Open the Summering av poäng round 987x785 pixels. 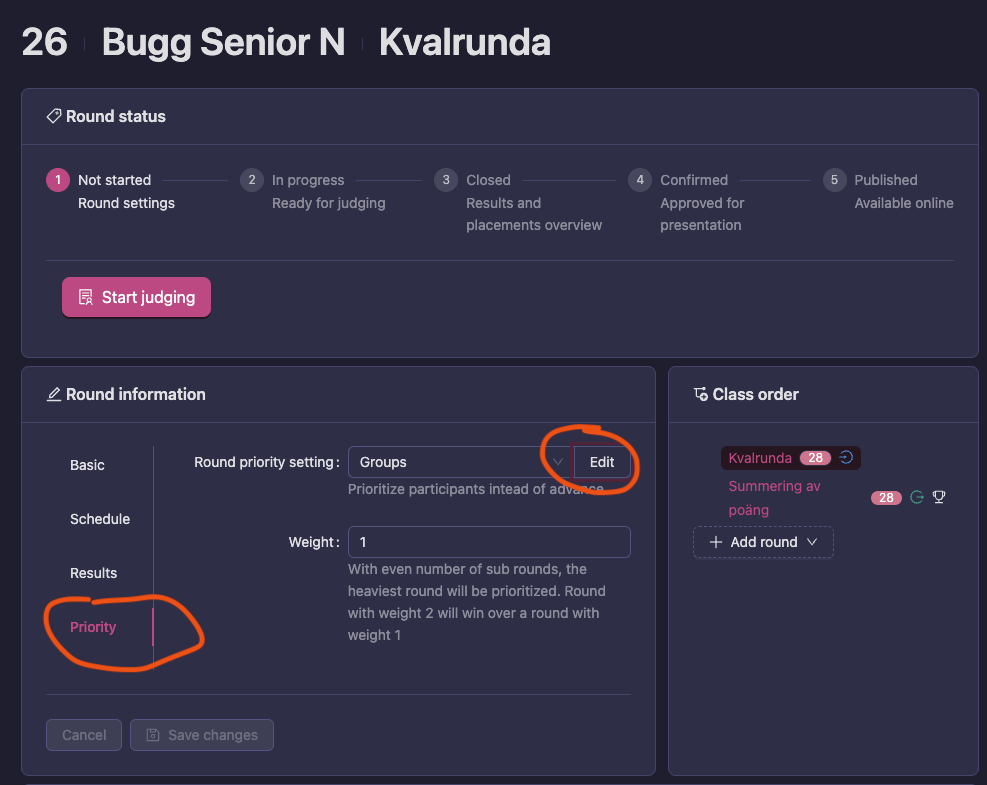(775, 498)
